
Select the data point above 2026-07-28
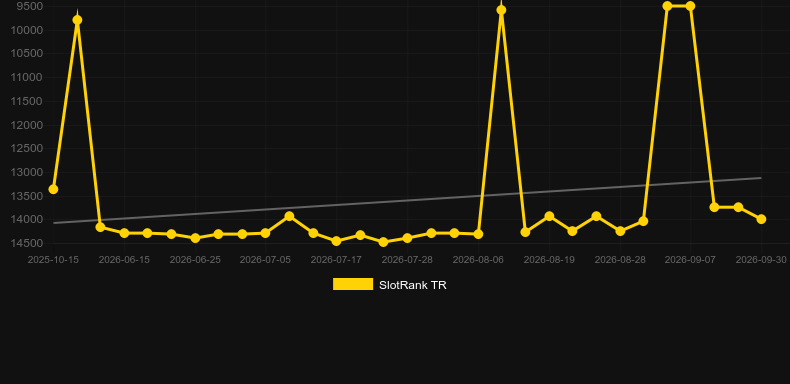click(x=407, y=237)
